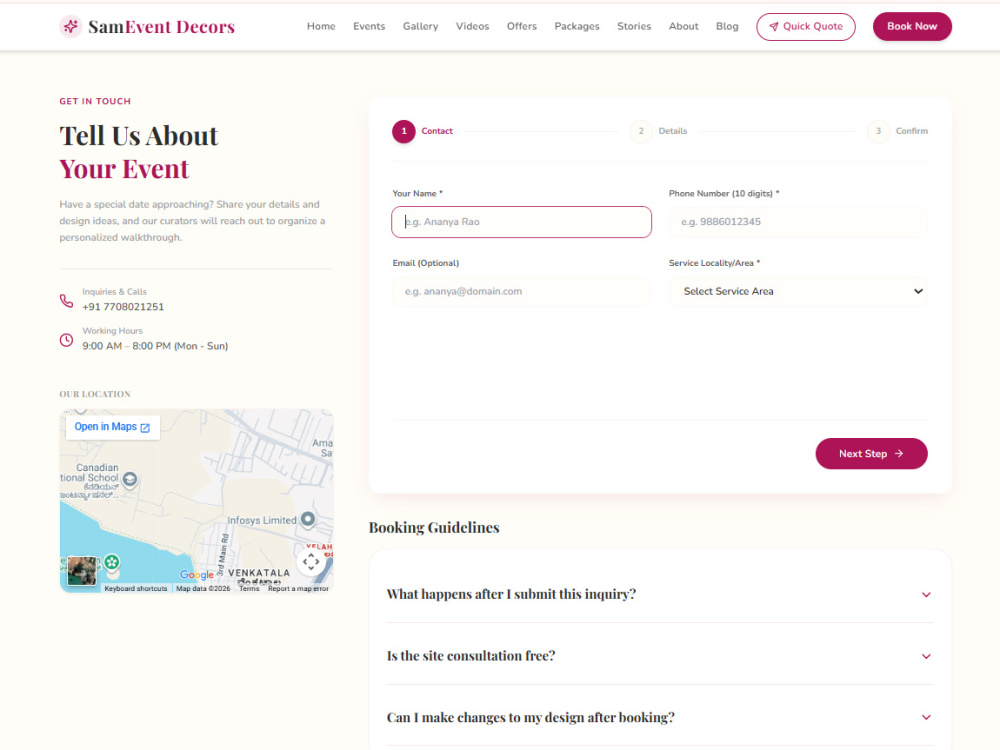Open the Videos page

(473, 26)
